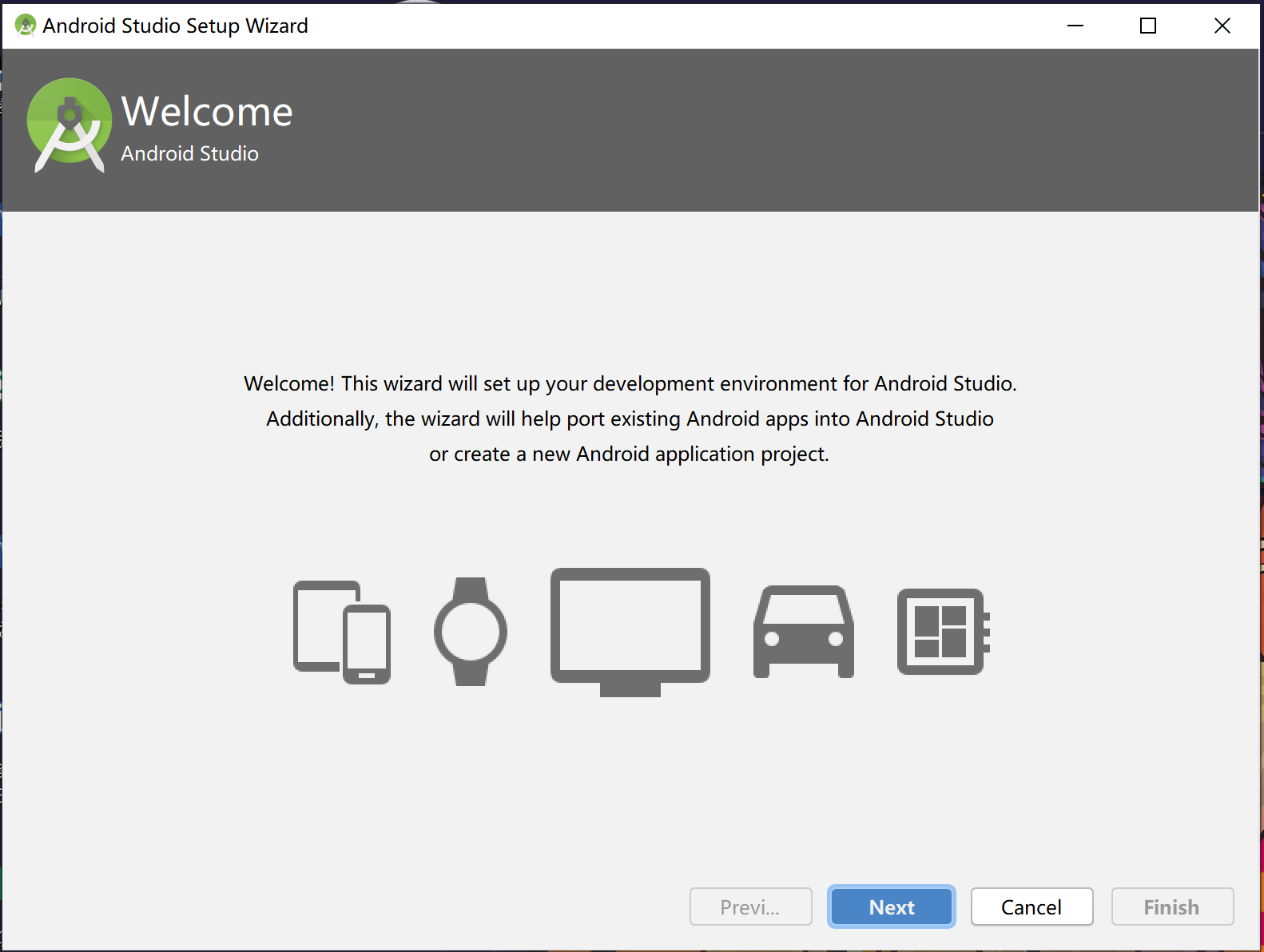Click the large Android Studio logo in the header

pyautogui.click(x=70, y=125)
